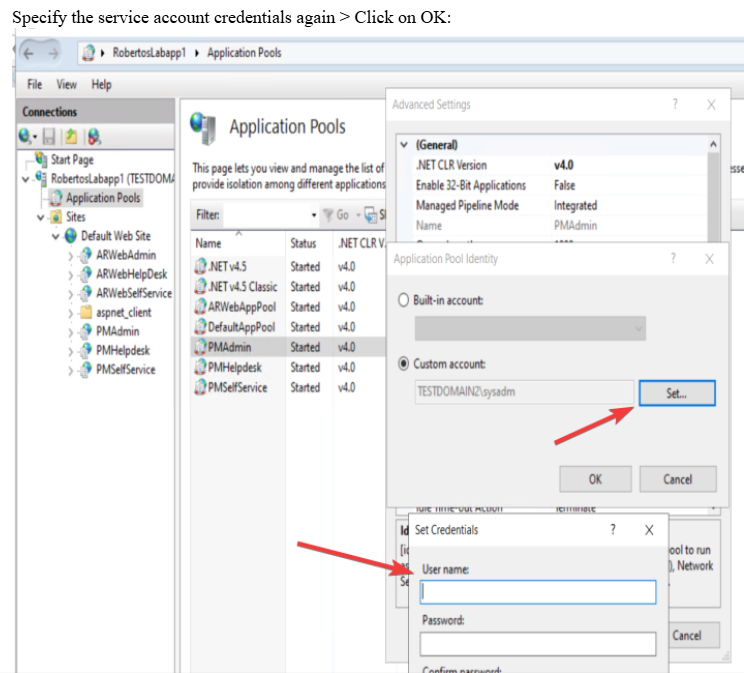Viewport: 744px width, 673px height.
Task: Focus the Password input field
Action: pyautogui.click(x=538, y=644)
